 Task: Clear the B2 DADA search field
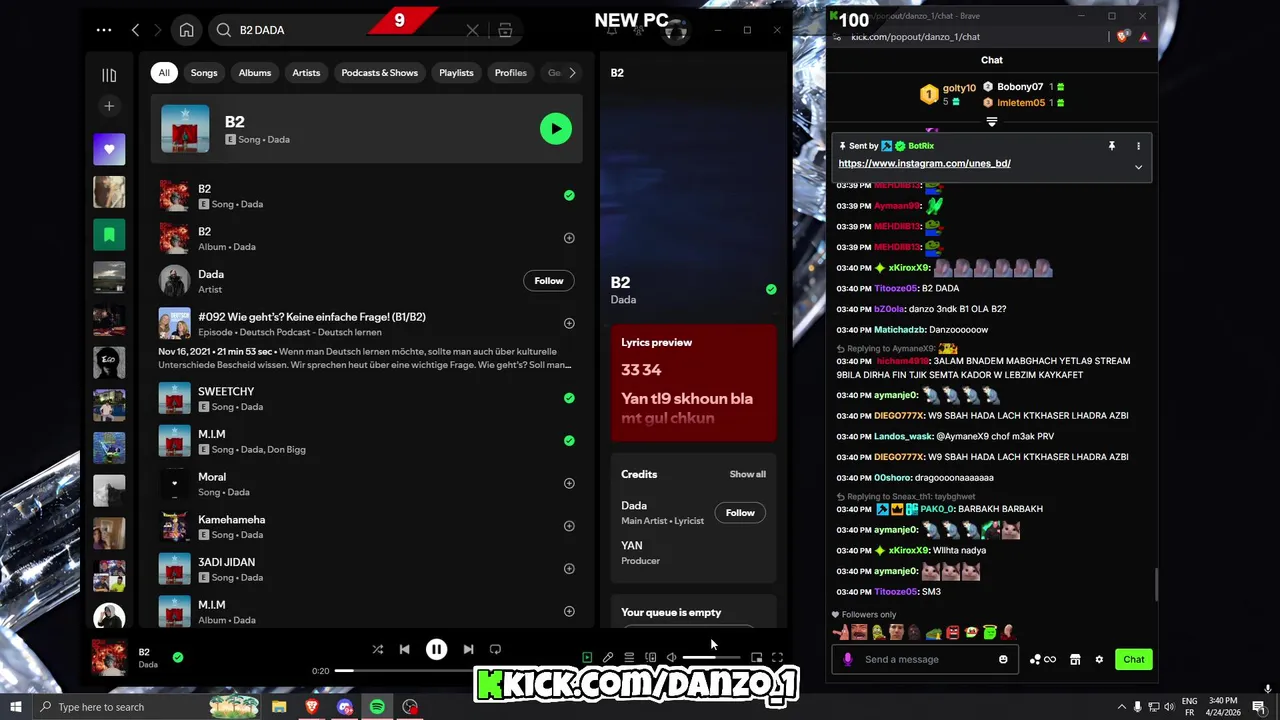click(x=473, y=30)
